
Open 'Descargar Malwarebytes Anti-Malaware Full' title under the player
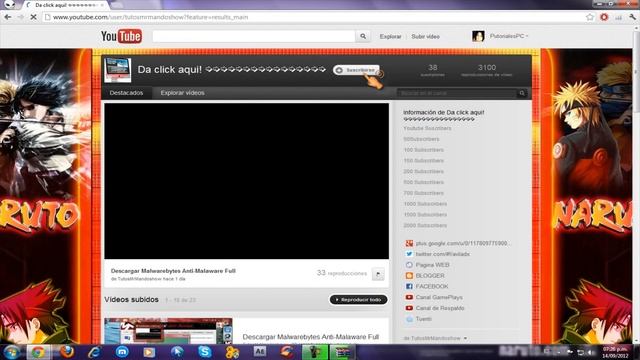(x=173, y=271)
